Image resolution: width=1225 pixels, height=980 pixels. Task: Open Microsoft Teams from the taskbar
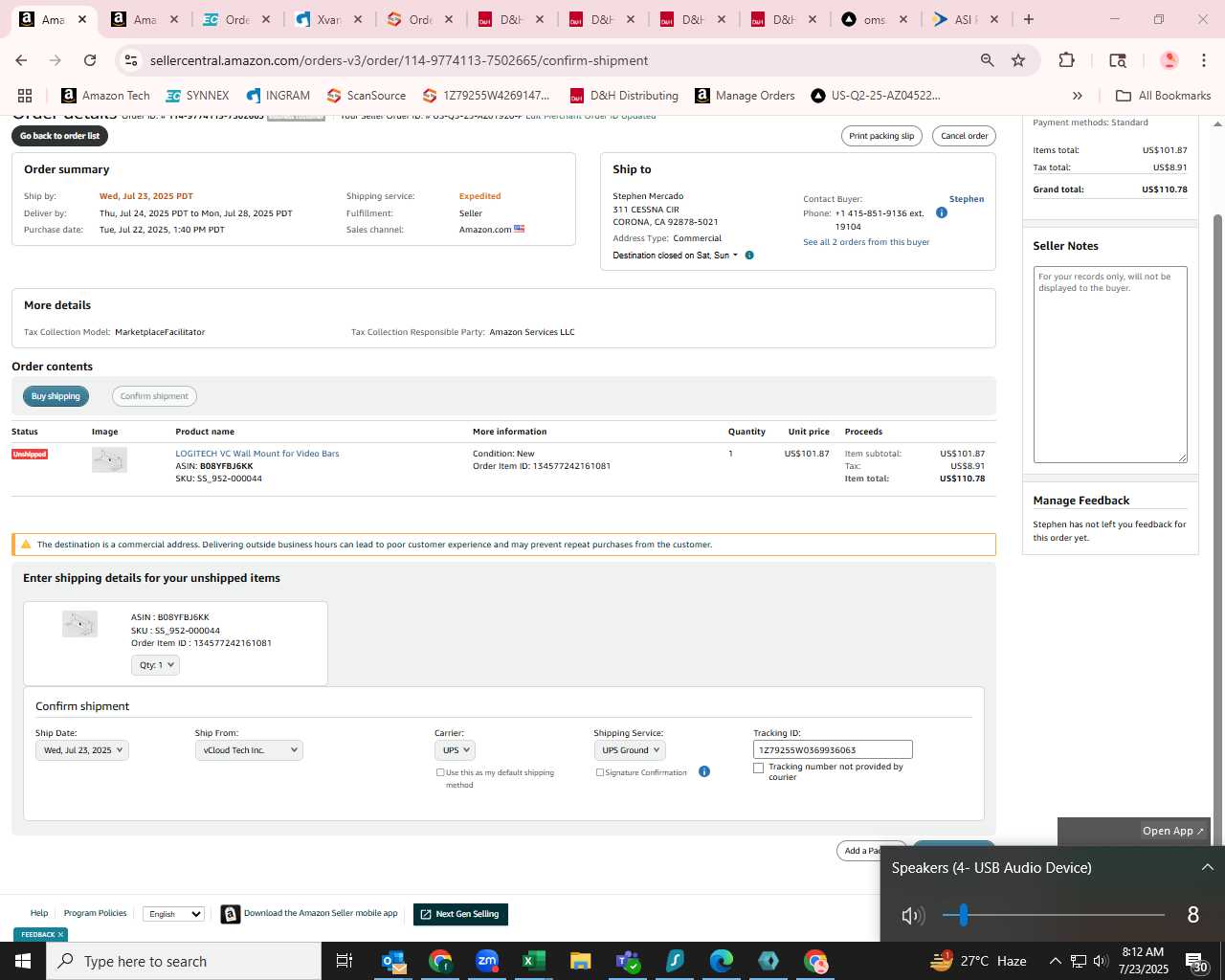tap(628, 961)
